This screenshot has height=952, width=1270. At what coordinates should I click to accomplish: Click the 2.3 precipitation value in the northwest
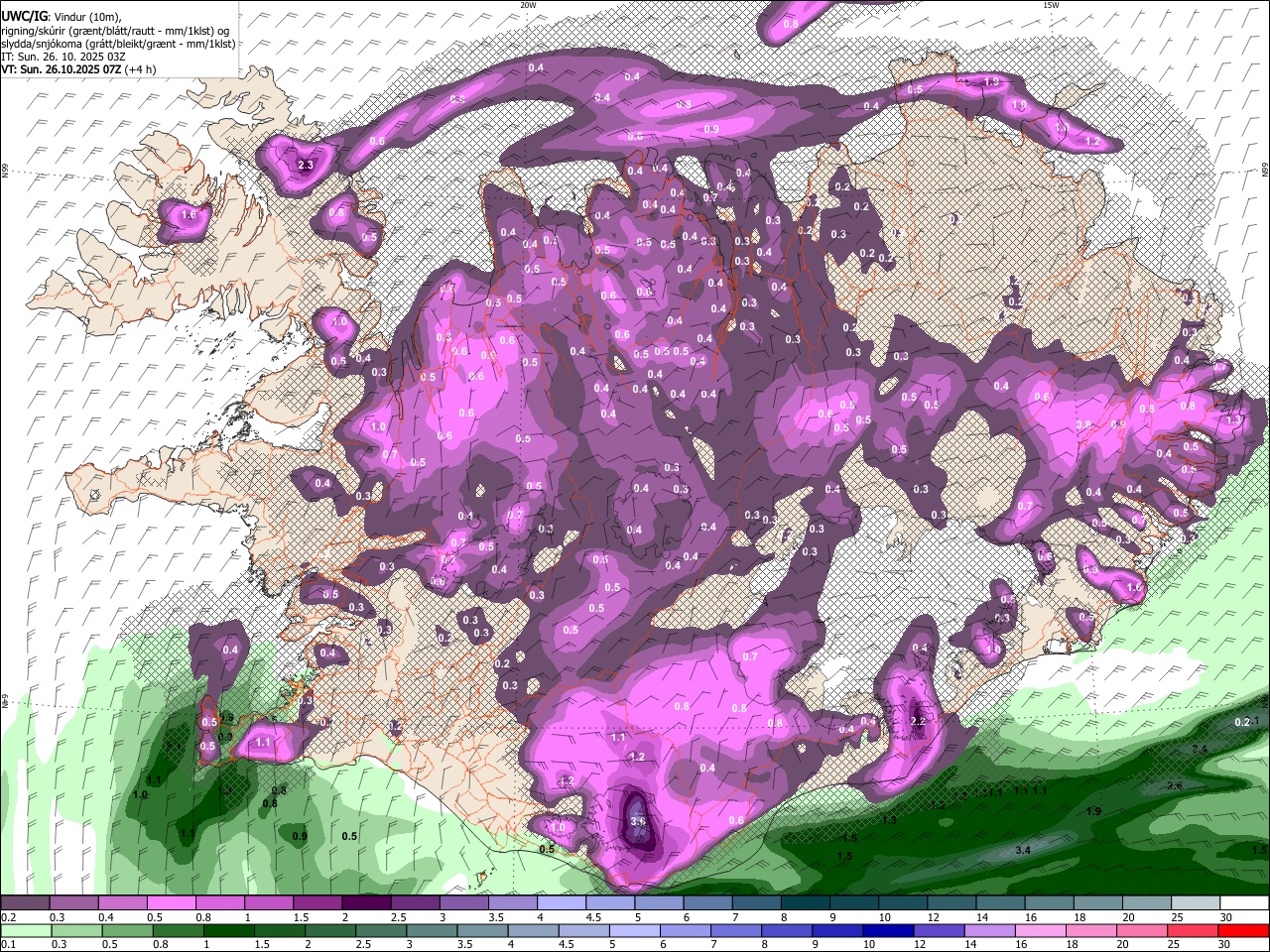click(305, 165)
